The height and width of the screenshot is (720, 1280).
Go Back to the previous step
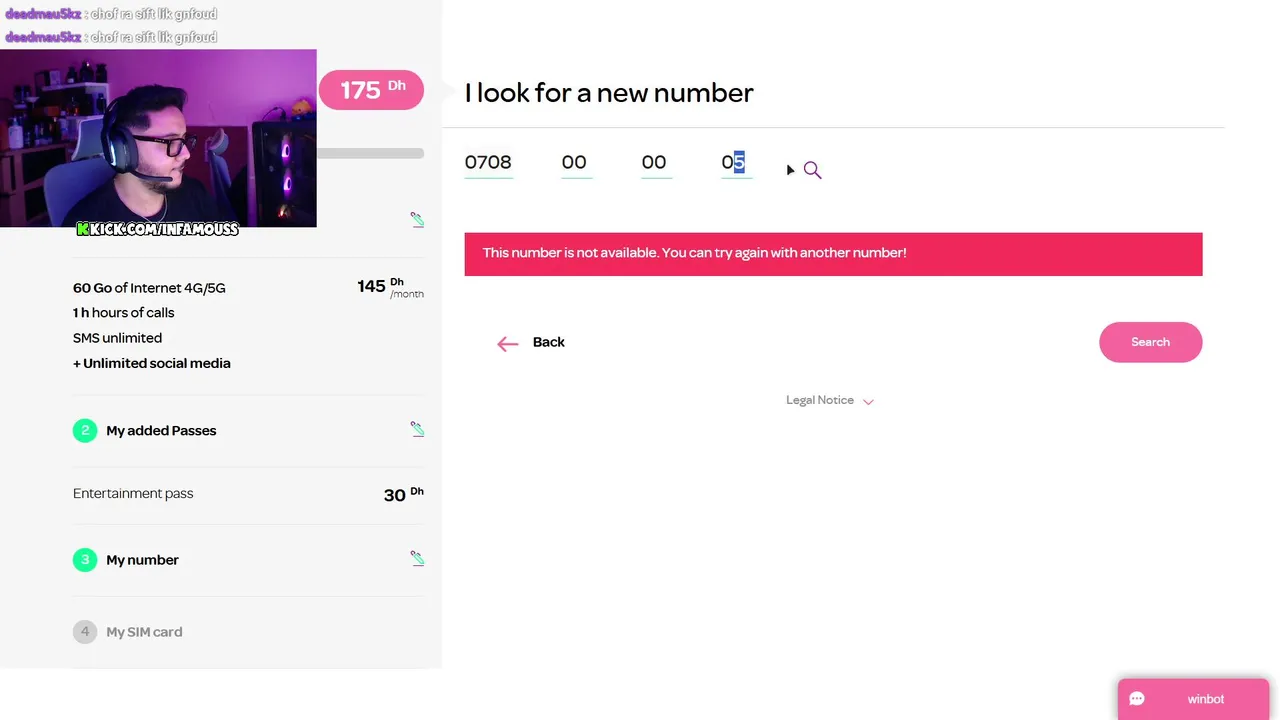tap(548, 342)
